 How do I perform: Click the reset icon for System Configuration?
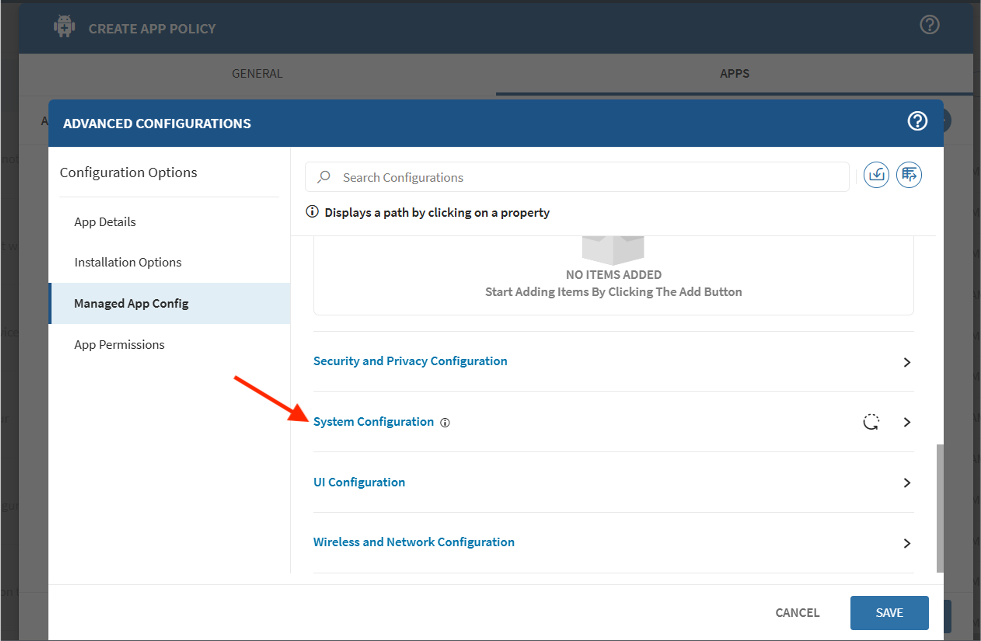pyautogui.click(x=871, y=422)
